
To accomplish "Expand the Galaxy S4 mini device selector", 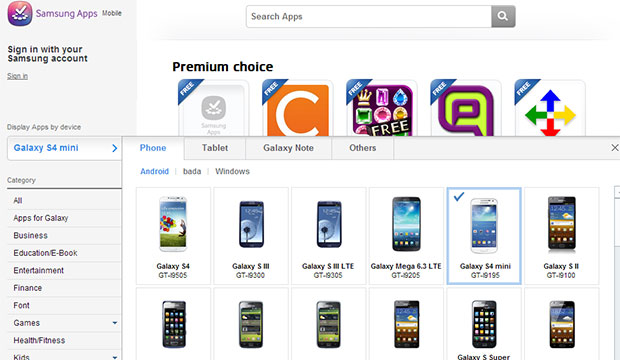I will [x=64, y=148].
